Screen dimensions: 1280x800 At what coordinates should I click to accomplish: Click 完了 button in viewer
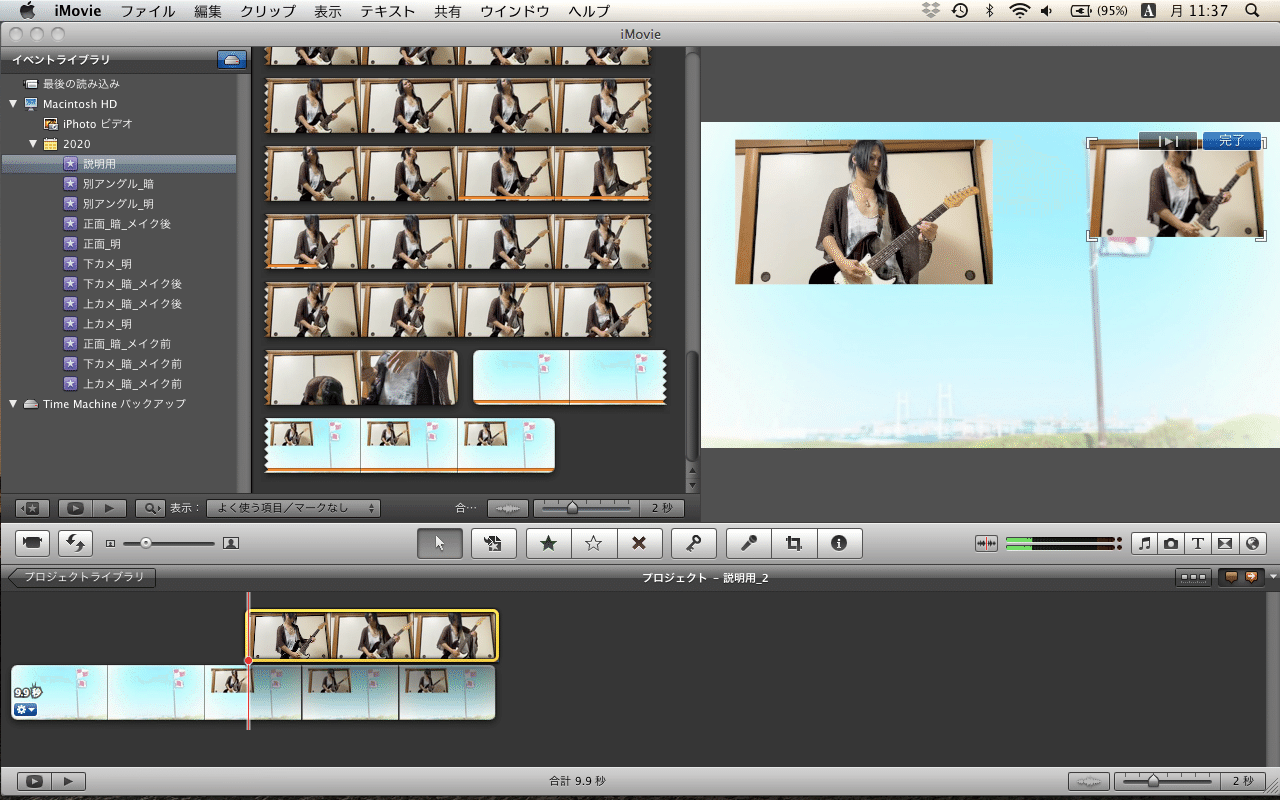[x=1232, y=141]
